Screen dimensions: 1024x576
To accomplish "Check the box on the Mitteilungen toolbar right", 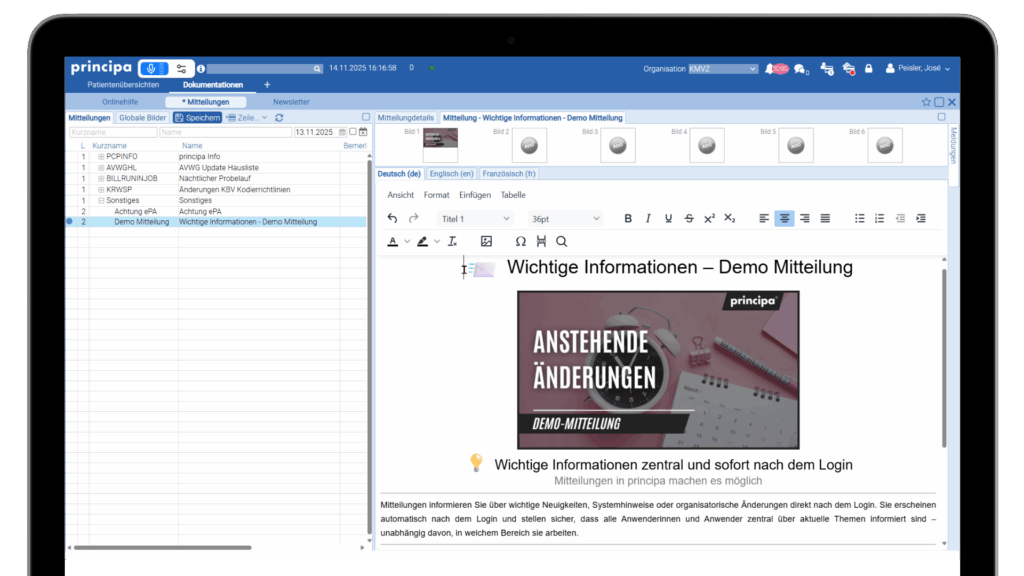I will tap(364, 117).
